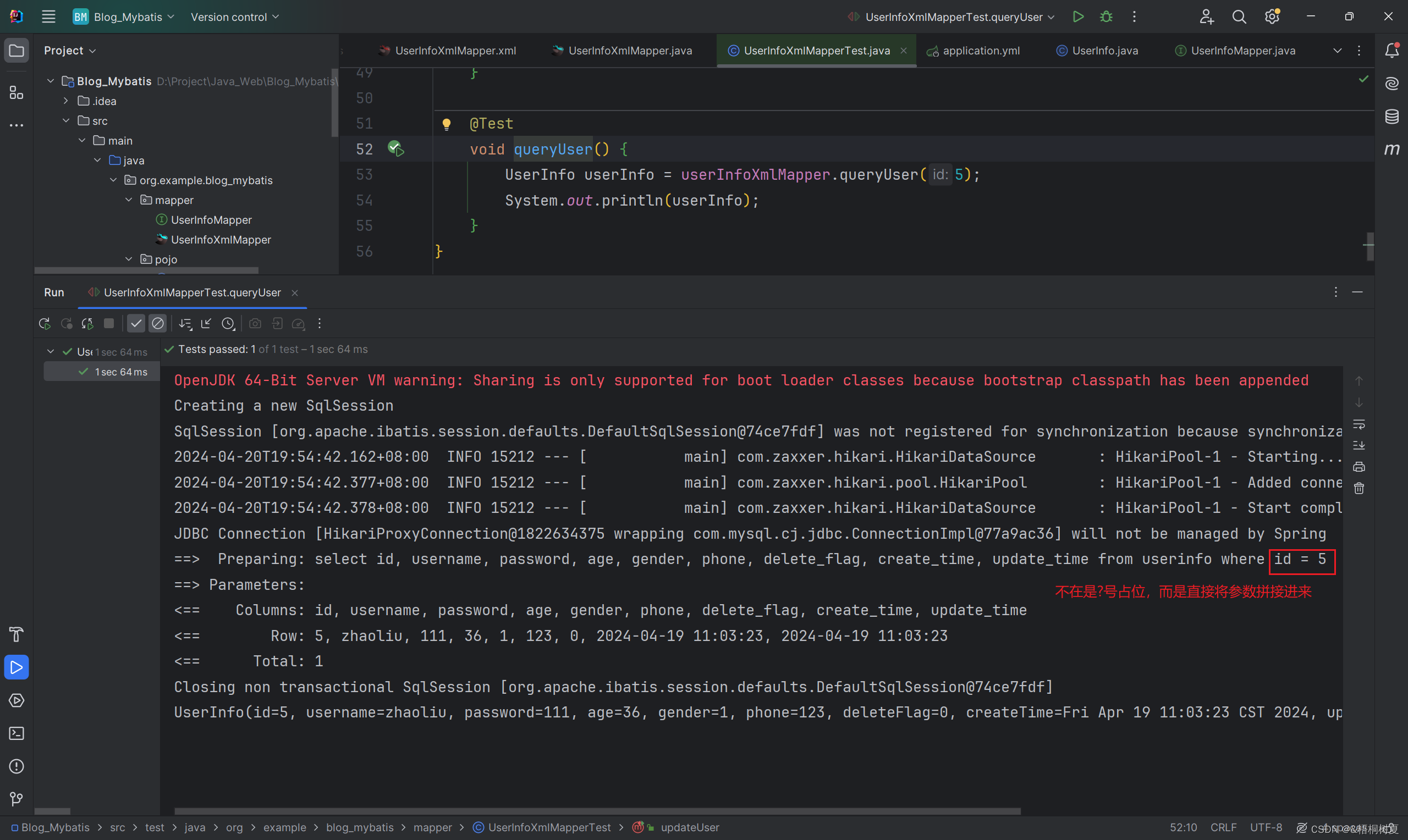Open Blog_Mybatis project dropdown
Screen dimensions: 1408x840
(124, 17)
